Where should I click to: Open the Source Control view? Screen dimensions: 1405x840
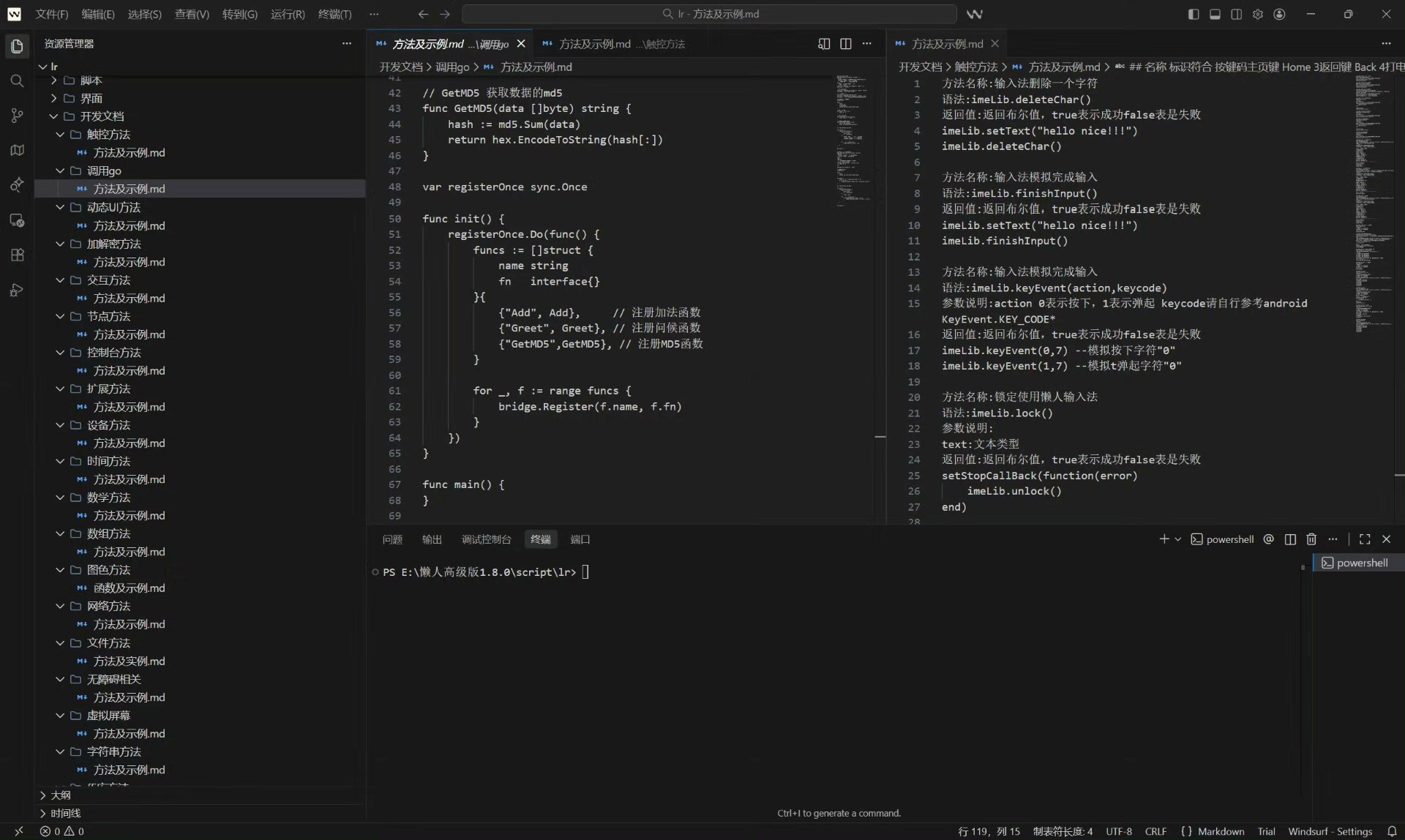pyautogui.click(x=17, y=116)
